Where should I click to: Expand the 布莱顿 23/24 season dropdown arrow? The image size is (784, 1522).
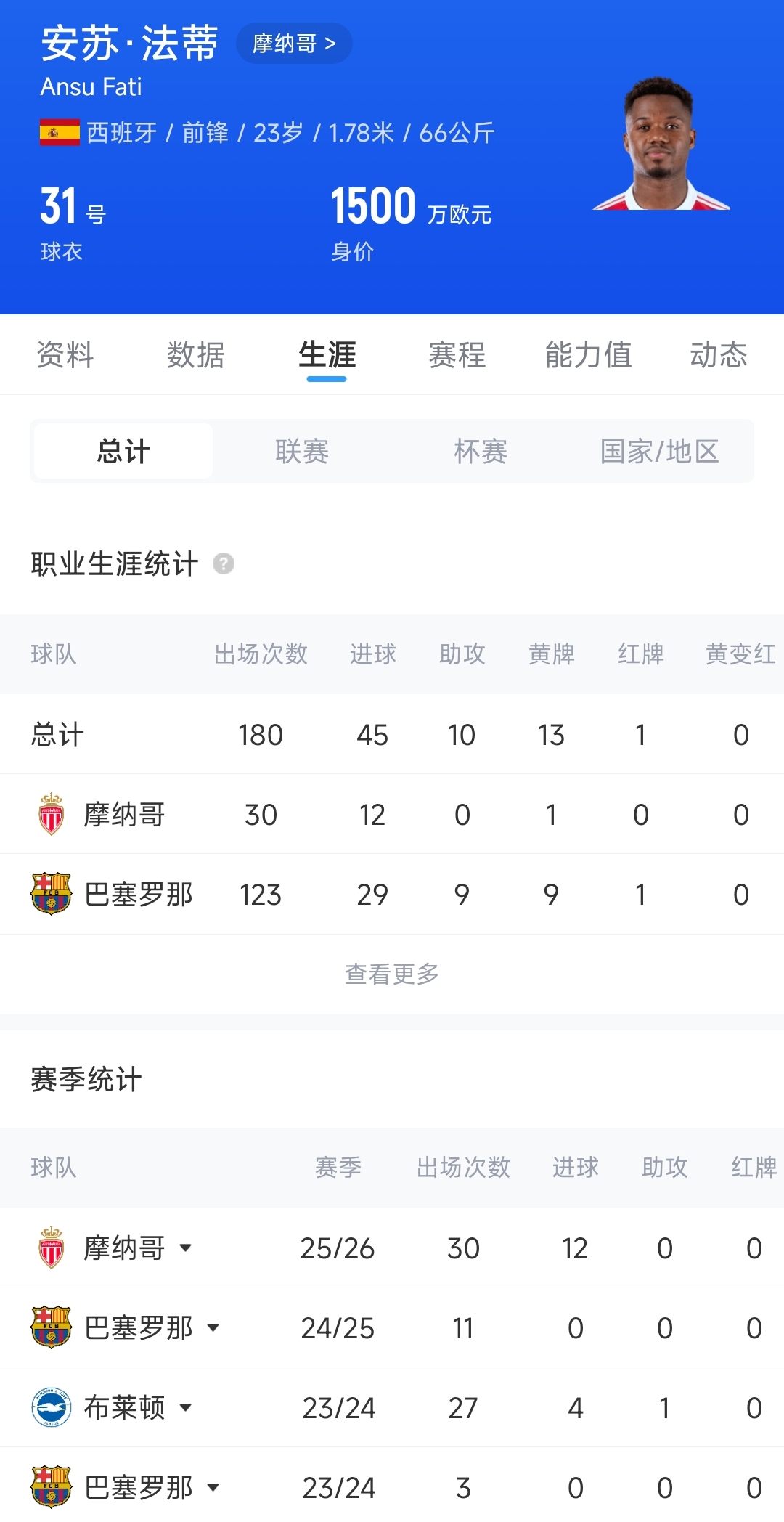186,1407
